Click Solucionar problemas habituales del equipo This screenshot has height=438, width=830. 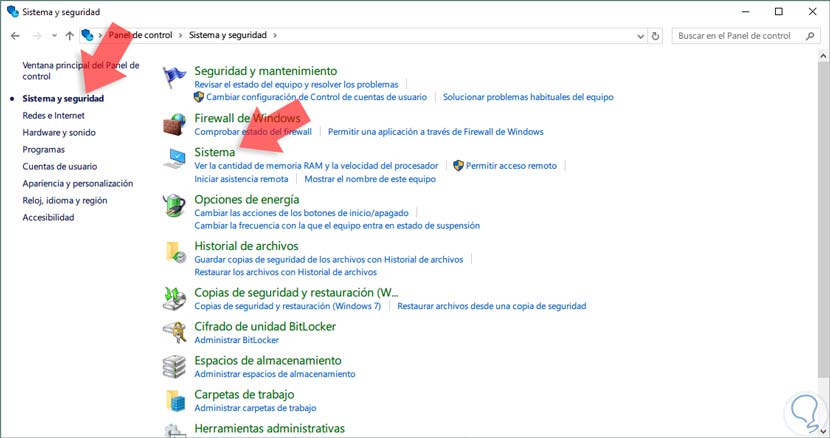[x=528, y=97]
